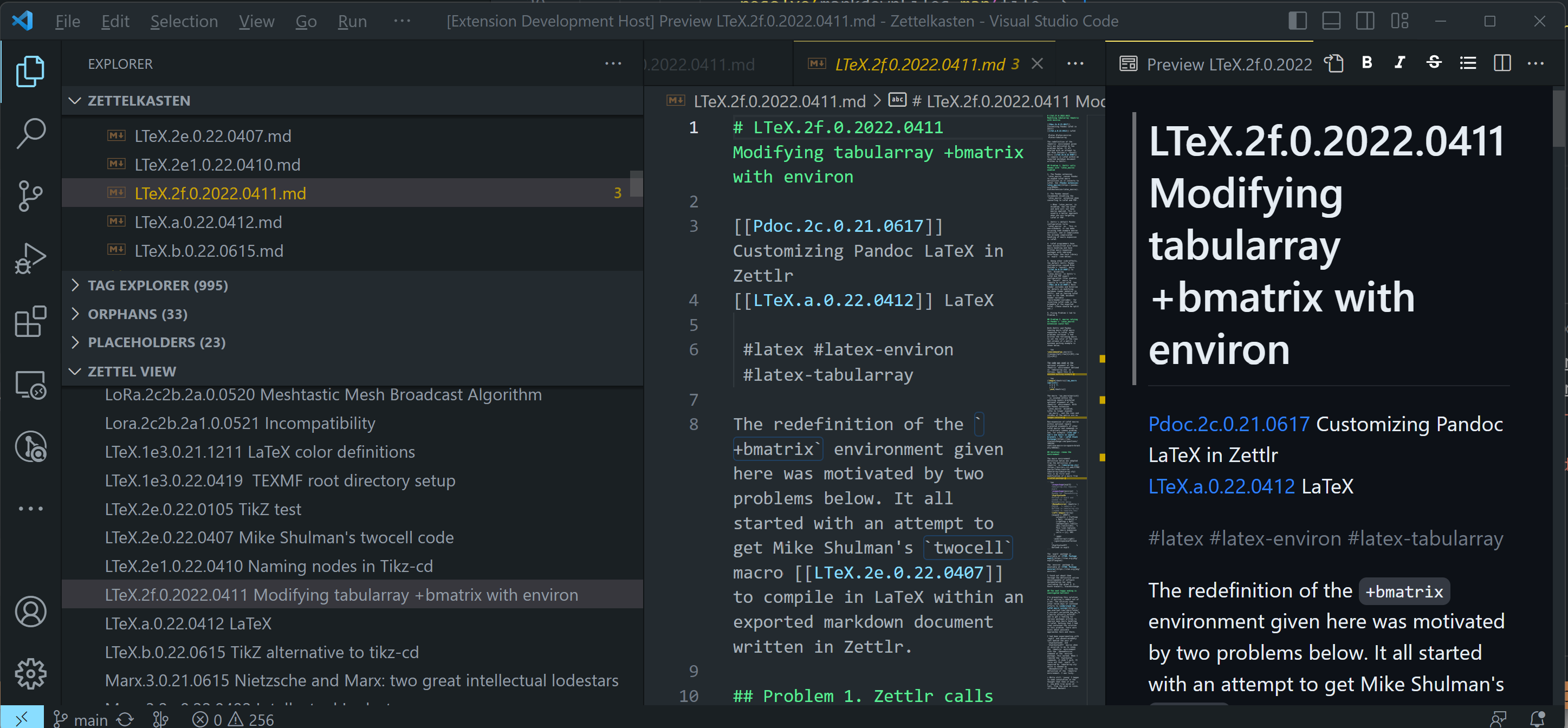Screen dimensions: 1568x728
Task: Open preview group more actions ellipsis
Action: coord(1535,63)
